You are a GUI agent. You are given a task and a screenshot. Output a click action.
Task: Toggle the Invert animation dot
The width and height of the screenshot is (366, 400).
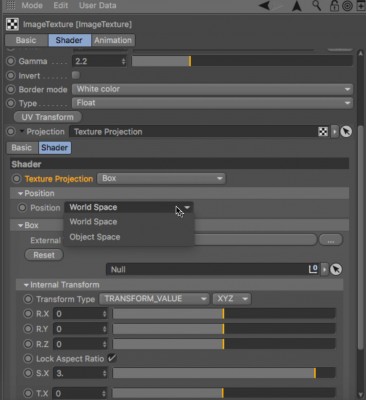(11, 76)
